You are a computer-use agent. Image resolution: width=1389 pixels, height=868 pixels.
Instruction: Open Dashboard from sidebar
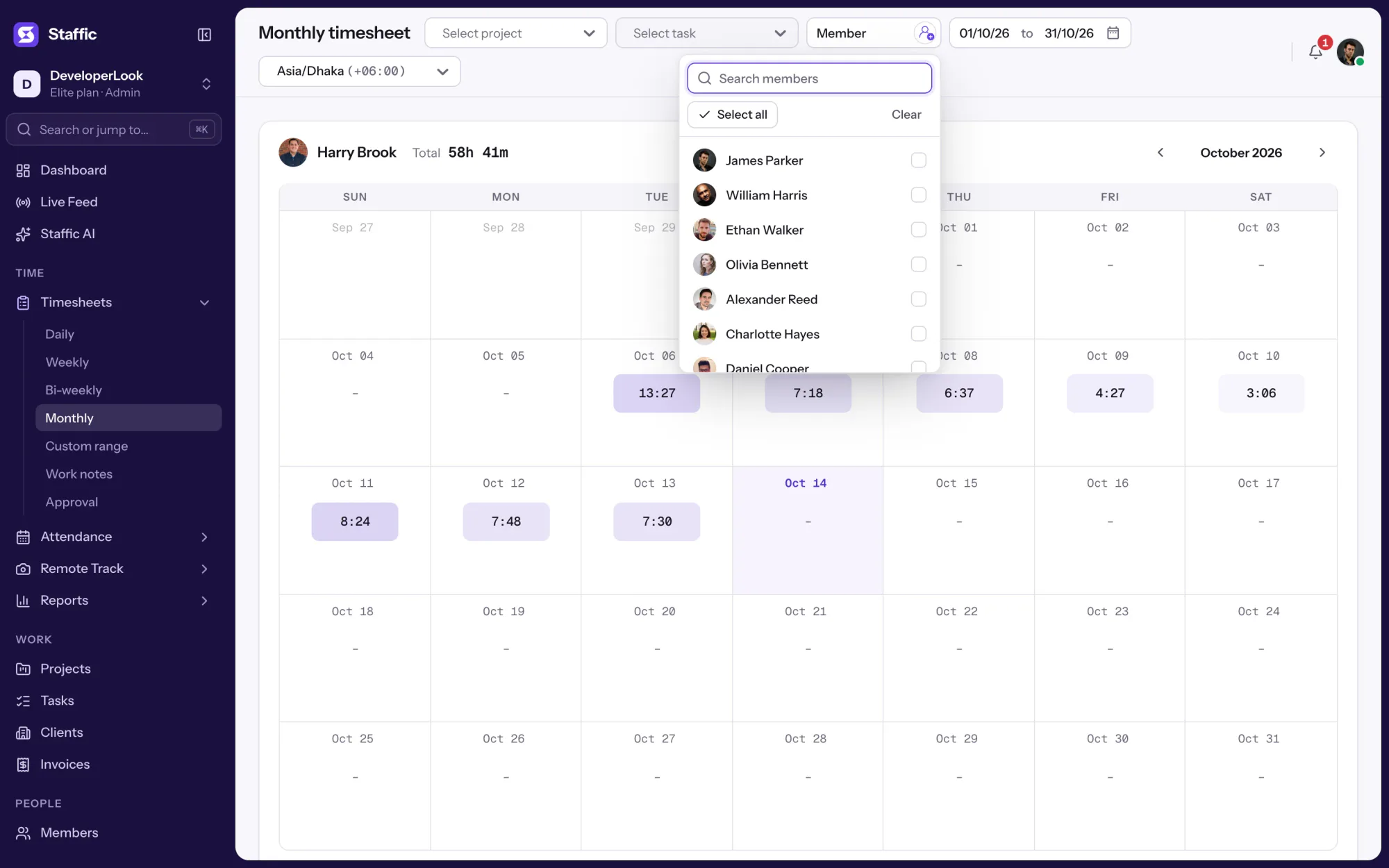tap(113, 170)
